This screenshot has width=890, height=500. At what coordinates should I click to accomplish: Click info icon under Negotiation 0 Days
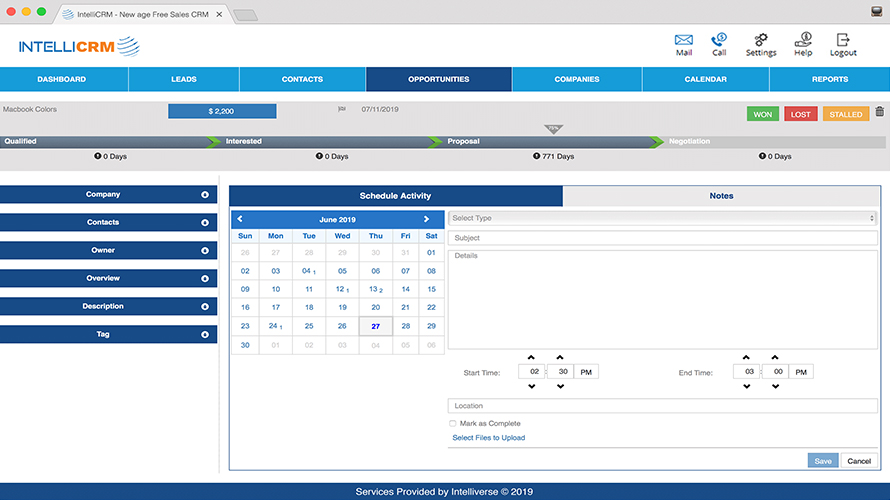point(762,156)
